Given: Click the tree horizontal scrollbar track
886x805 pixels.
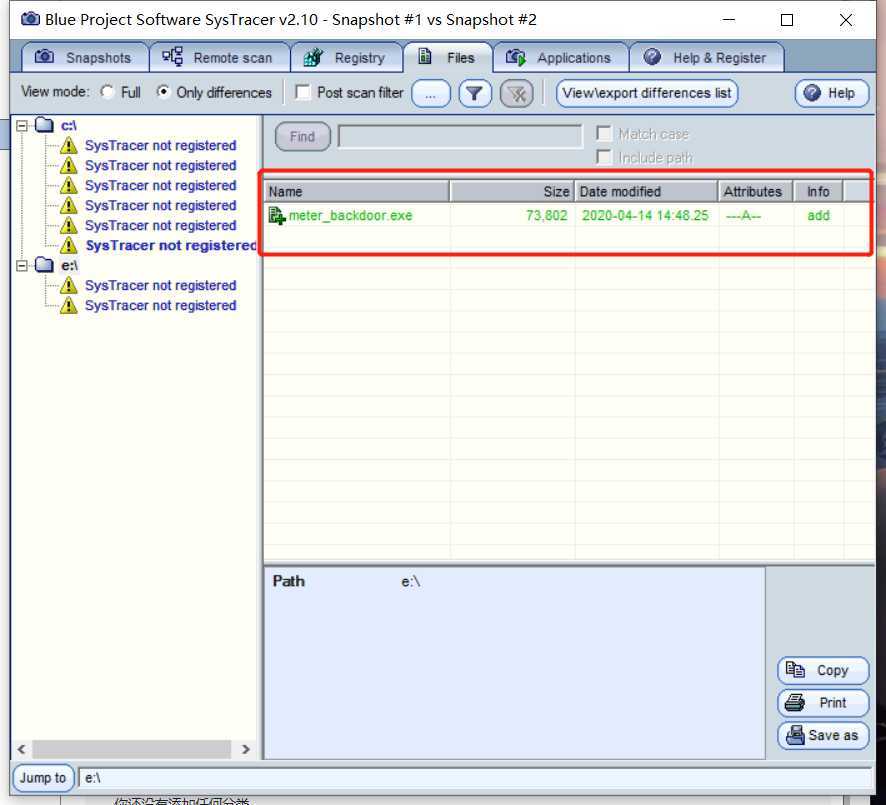Looking at the screenshot, I should (131, 749).
